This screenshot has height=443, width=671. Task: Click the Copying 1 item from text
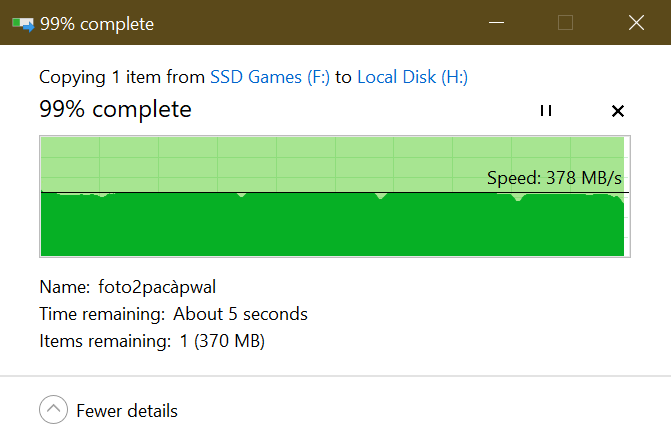(x=122, y=77)
